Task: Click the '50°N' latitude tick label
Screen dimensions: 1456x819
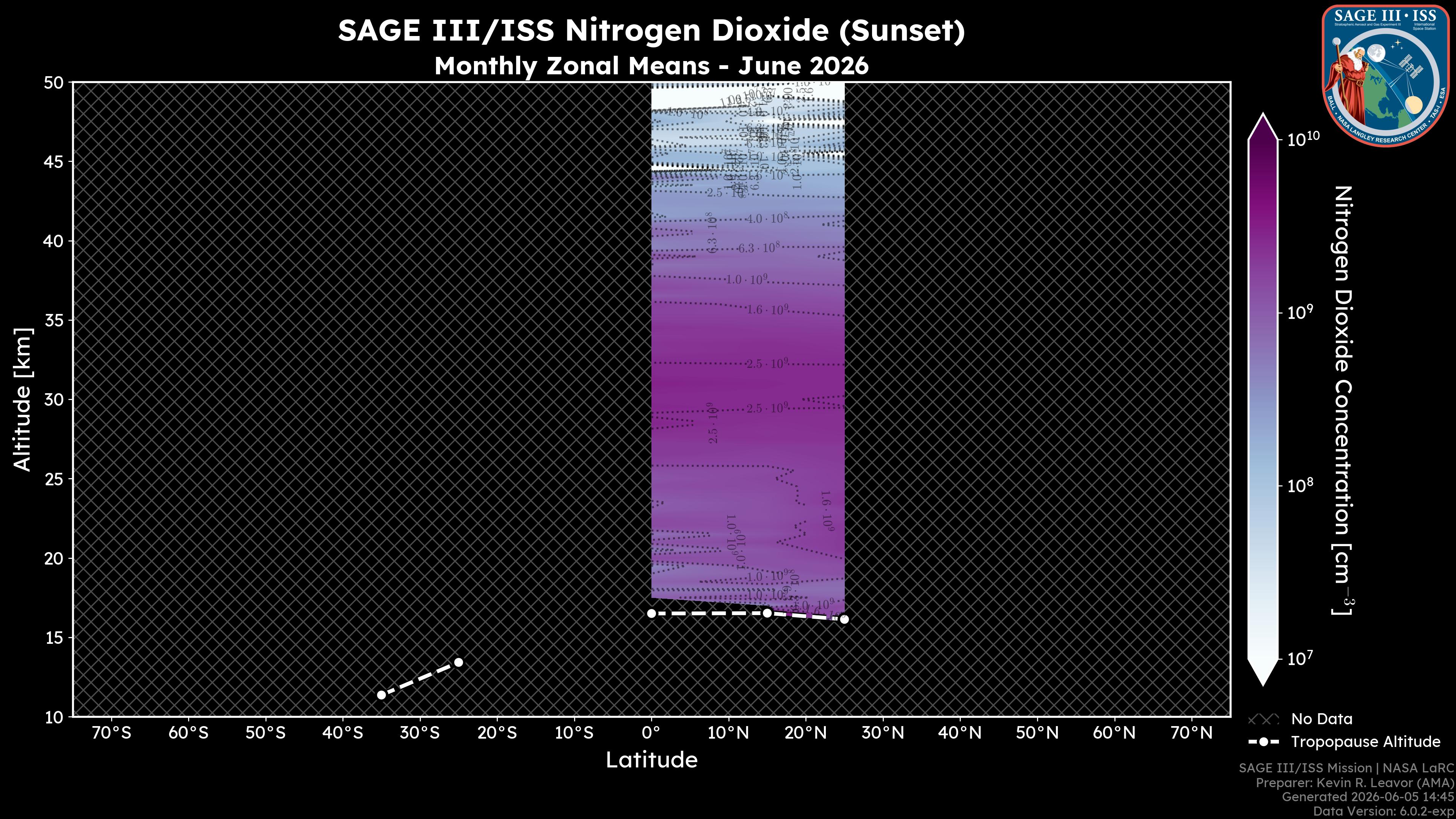Action: [1037, 733]
